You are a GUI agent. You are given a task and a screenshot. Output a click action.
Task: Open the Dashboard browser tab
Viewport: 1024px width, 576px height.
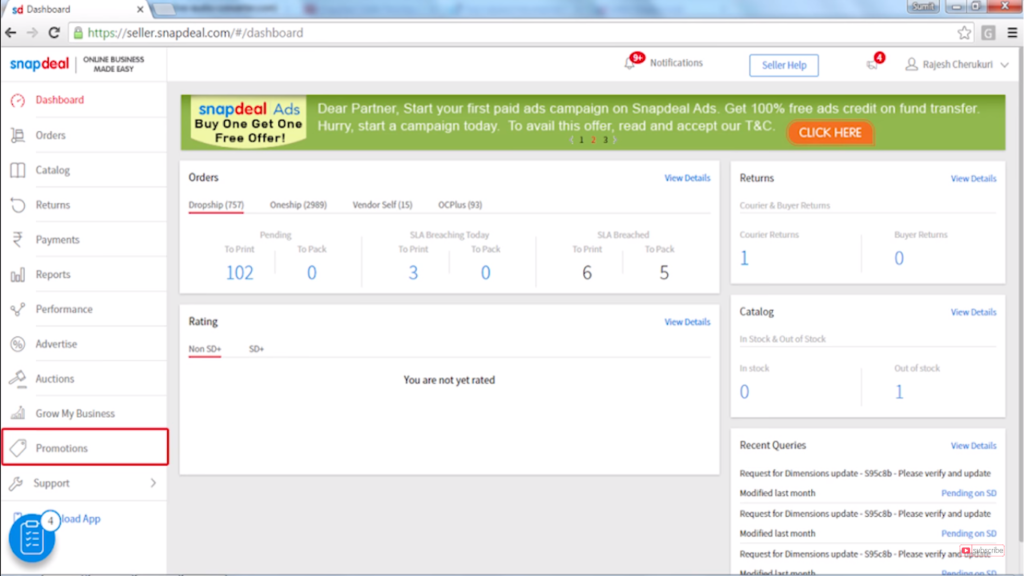pos(75,9)
